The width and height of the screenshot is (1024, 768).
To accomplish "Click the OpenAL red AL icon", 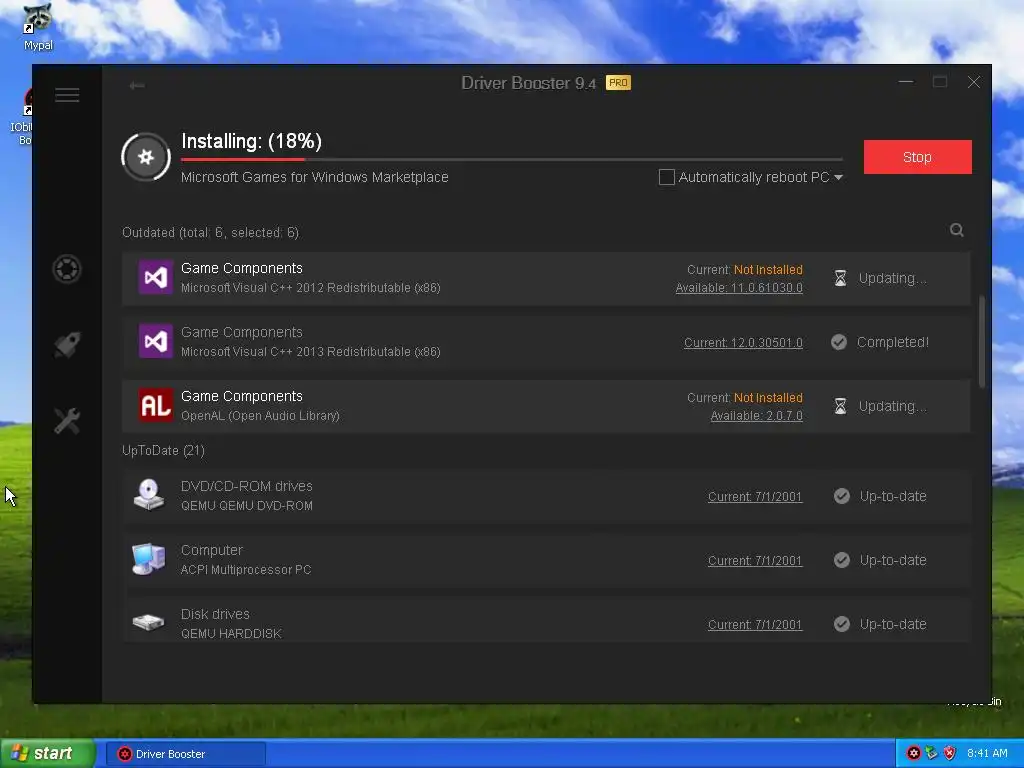I will 155,405.
